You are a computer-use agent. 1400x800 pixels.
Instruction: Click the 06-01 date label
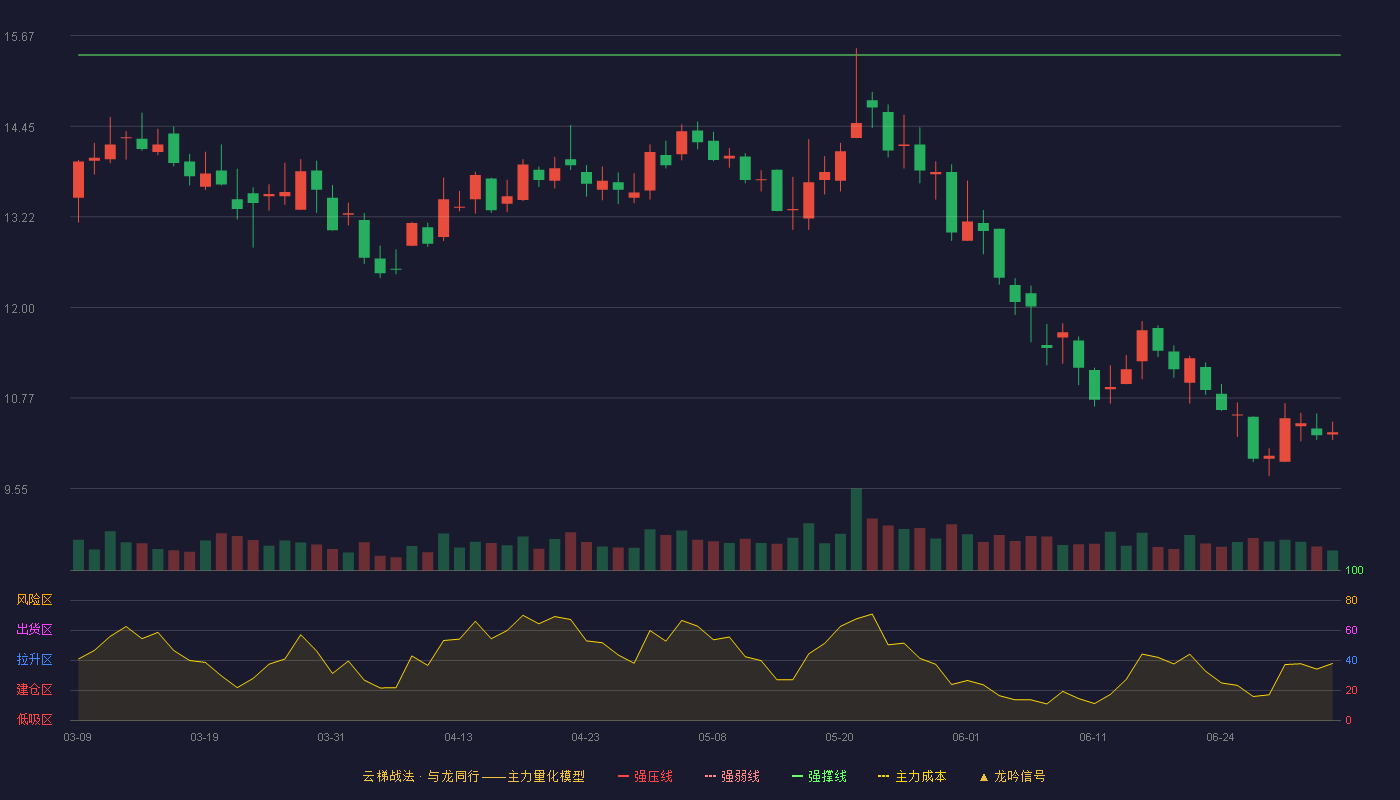point(966,737)
